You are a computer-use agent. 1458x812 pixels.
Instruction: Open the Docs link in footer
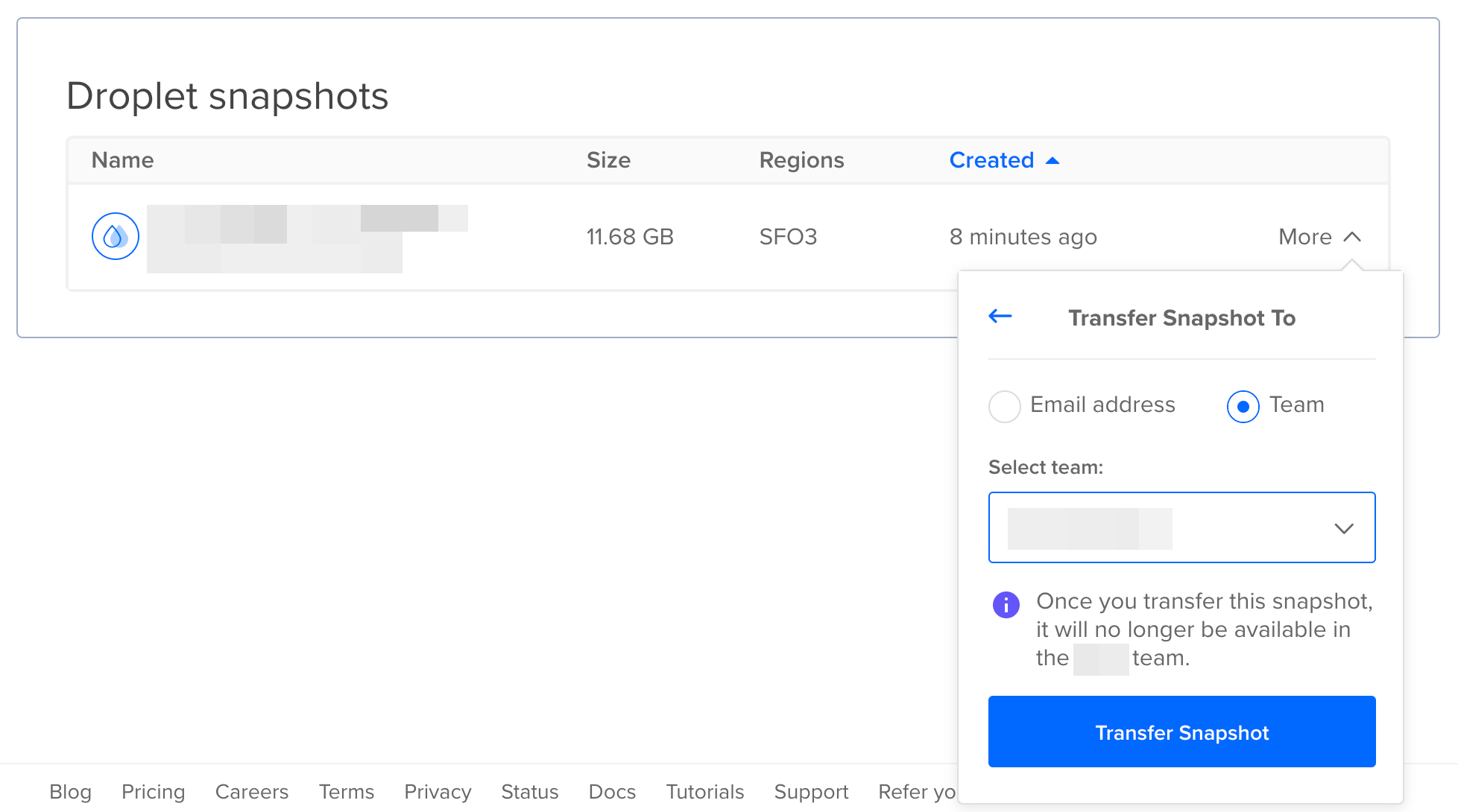(x=611, y=792)
